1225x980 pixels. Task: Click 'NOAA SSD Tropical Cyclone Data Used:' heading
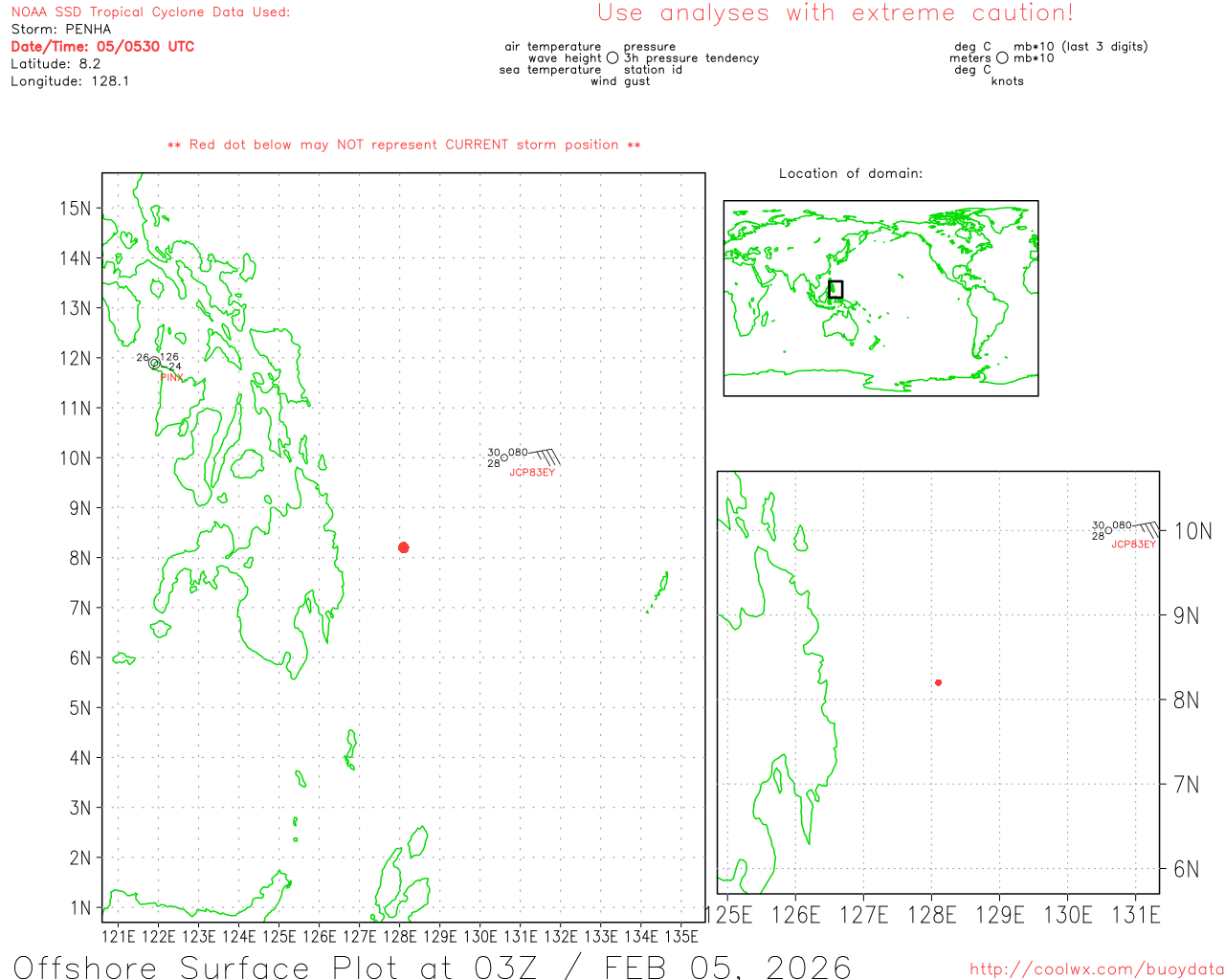(x=150, y=11)
